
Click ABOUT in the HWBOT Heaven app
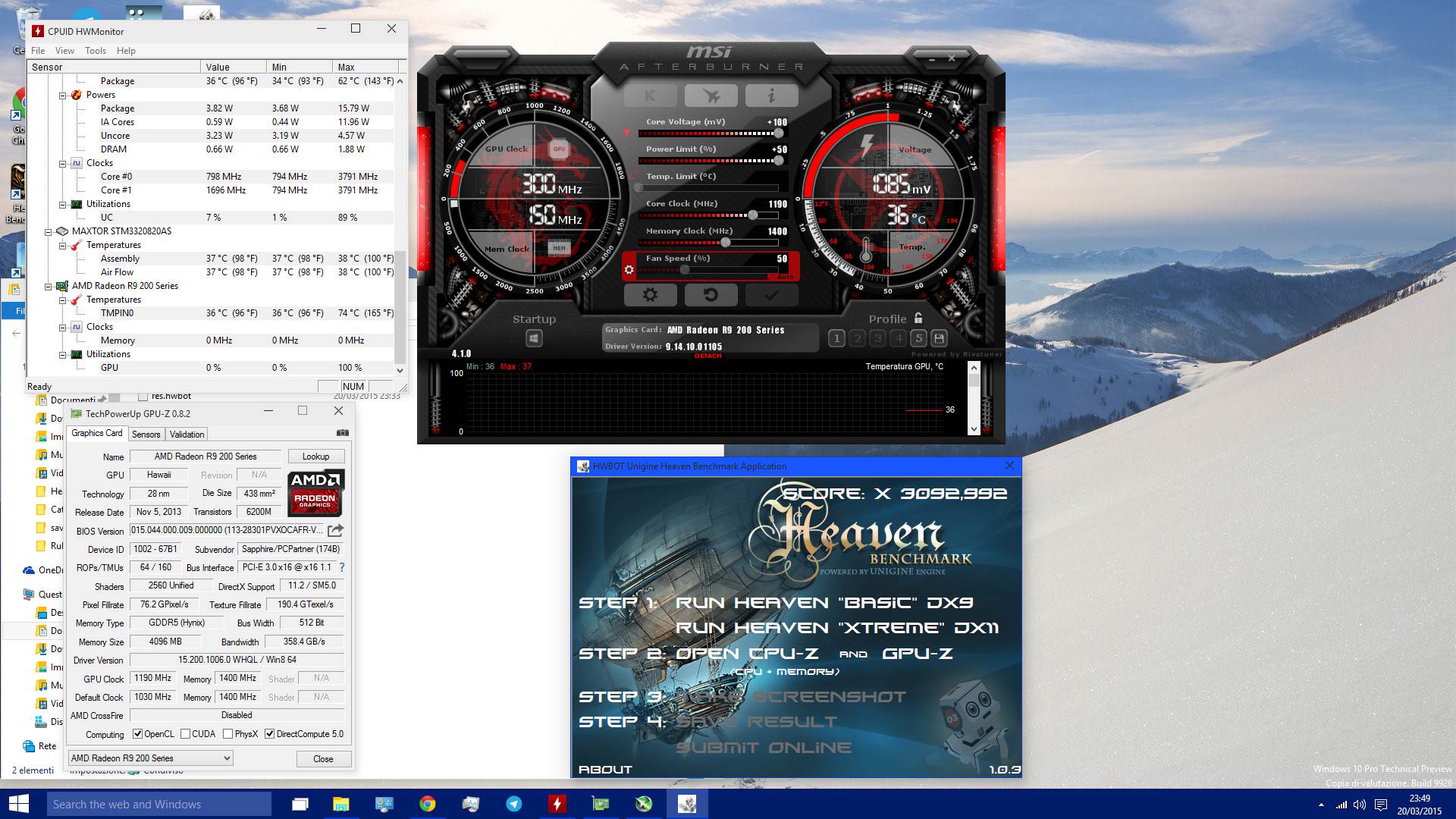coord(605,769)
